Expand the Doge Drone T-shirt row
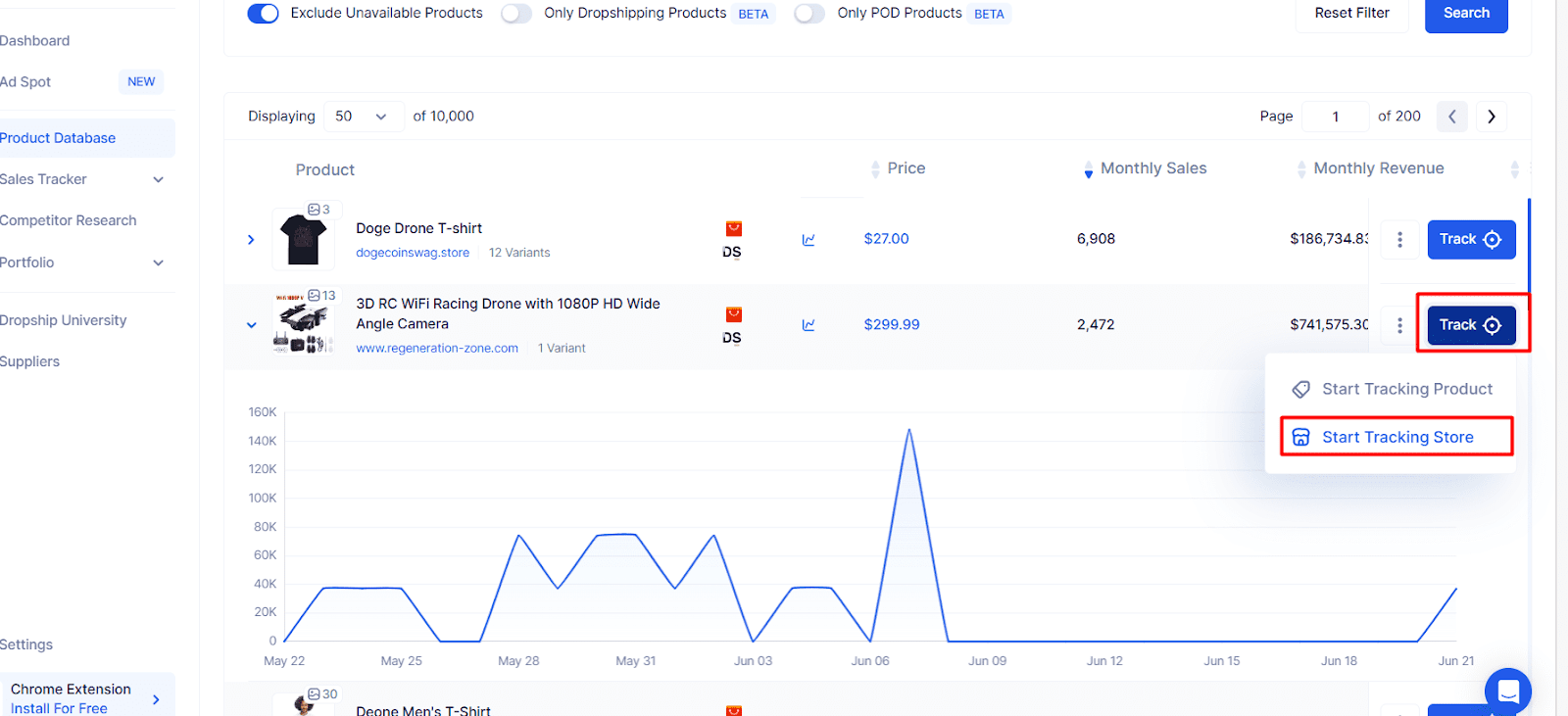The width and height of the screenshot is (1568, 716). (x=251, y=240)
